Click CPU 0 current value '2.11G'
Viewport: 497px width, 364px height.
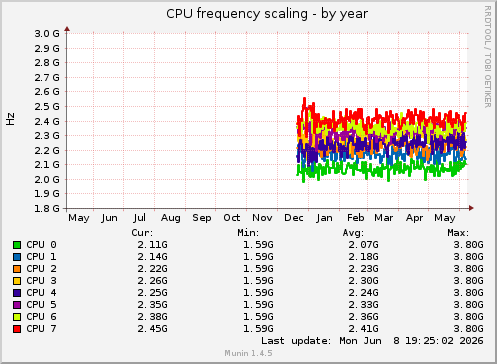(x=153, y=245)
